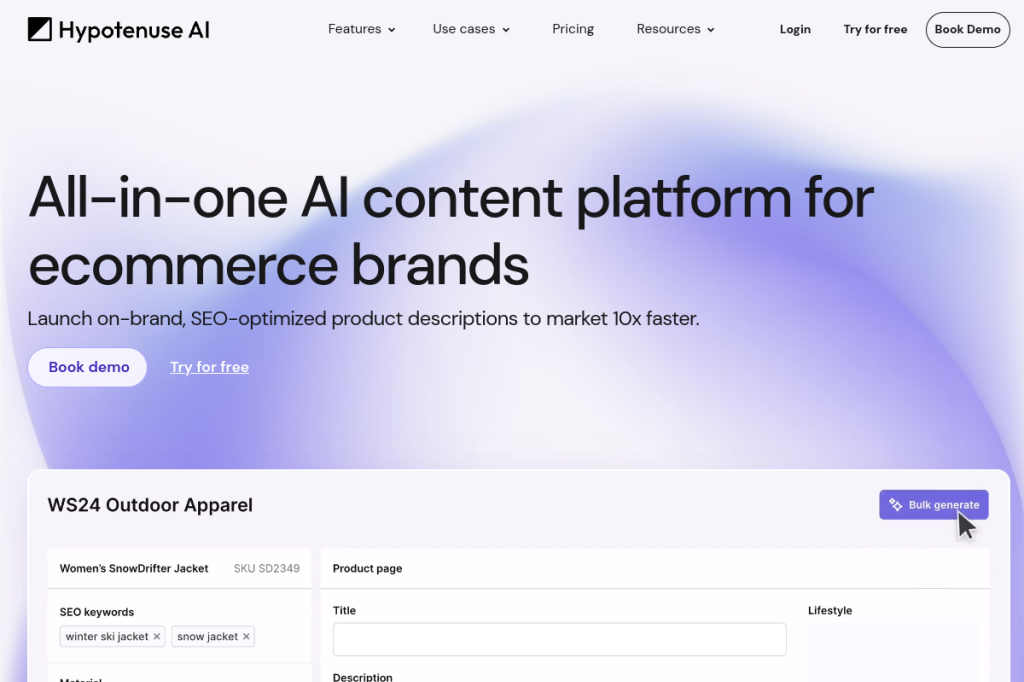Click the SKU SD2349 label
Screen dimensions: 1024x682
tap(266, 568)
